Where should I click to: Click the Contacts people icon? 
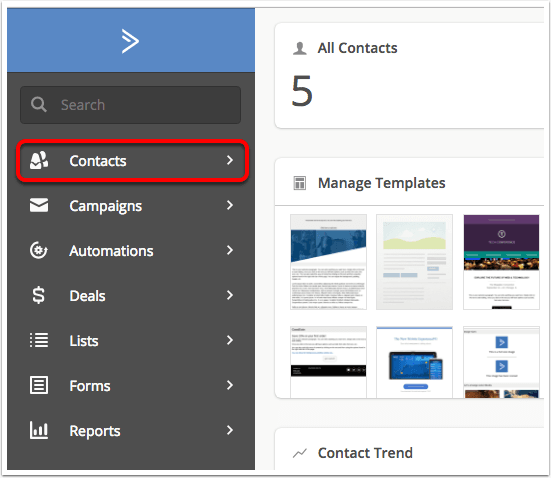[x=39, y=161]
